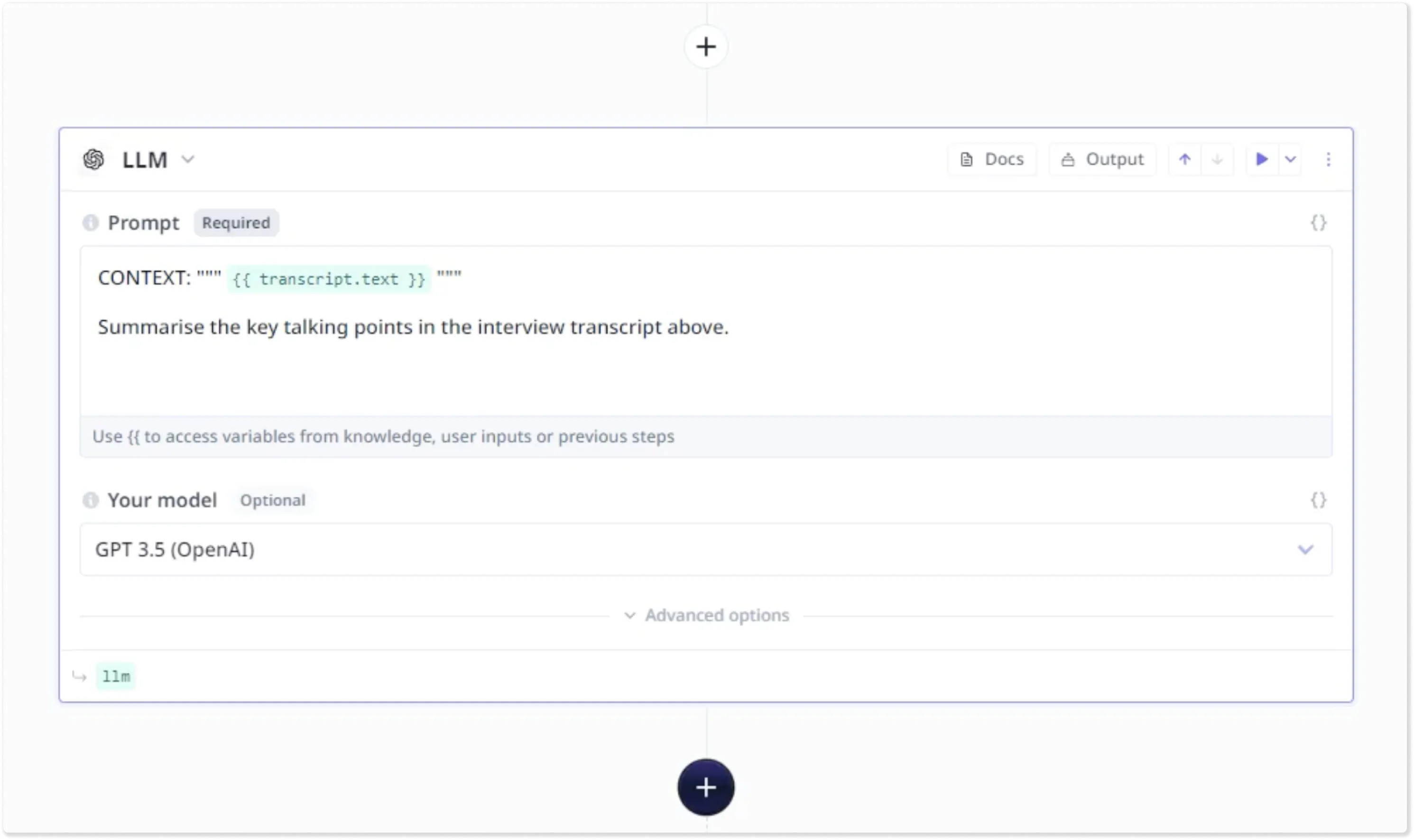The height and width of the screenshot is (840, 1414).
Task: Click the Your model info icon
Action: click(x=91, y=500)
